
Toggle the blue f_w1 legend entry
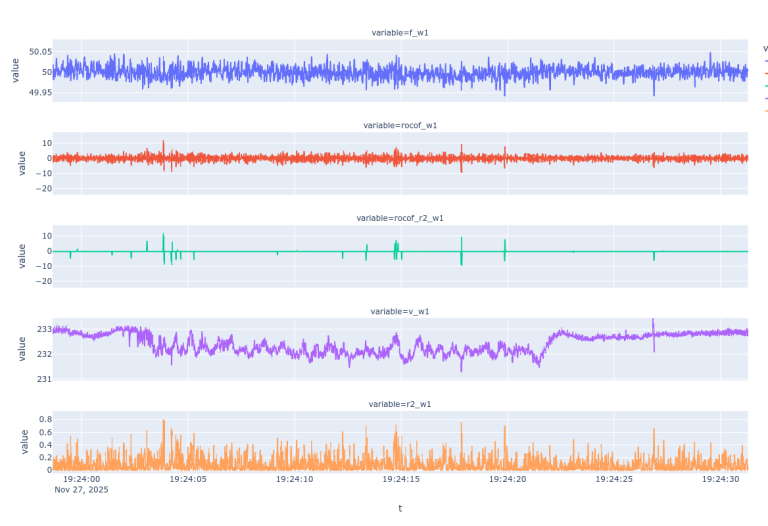click(x=765, y=61)
